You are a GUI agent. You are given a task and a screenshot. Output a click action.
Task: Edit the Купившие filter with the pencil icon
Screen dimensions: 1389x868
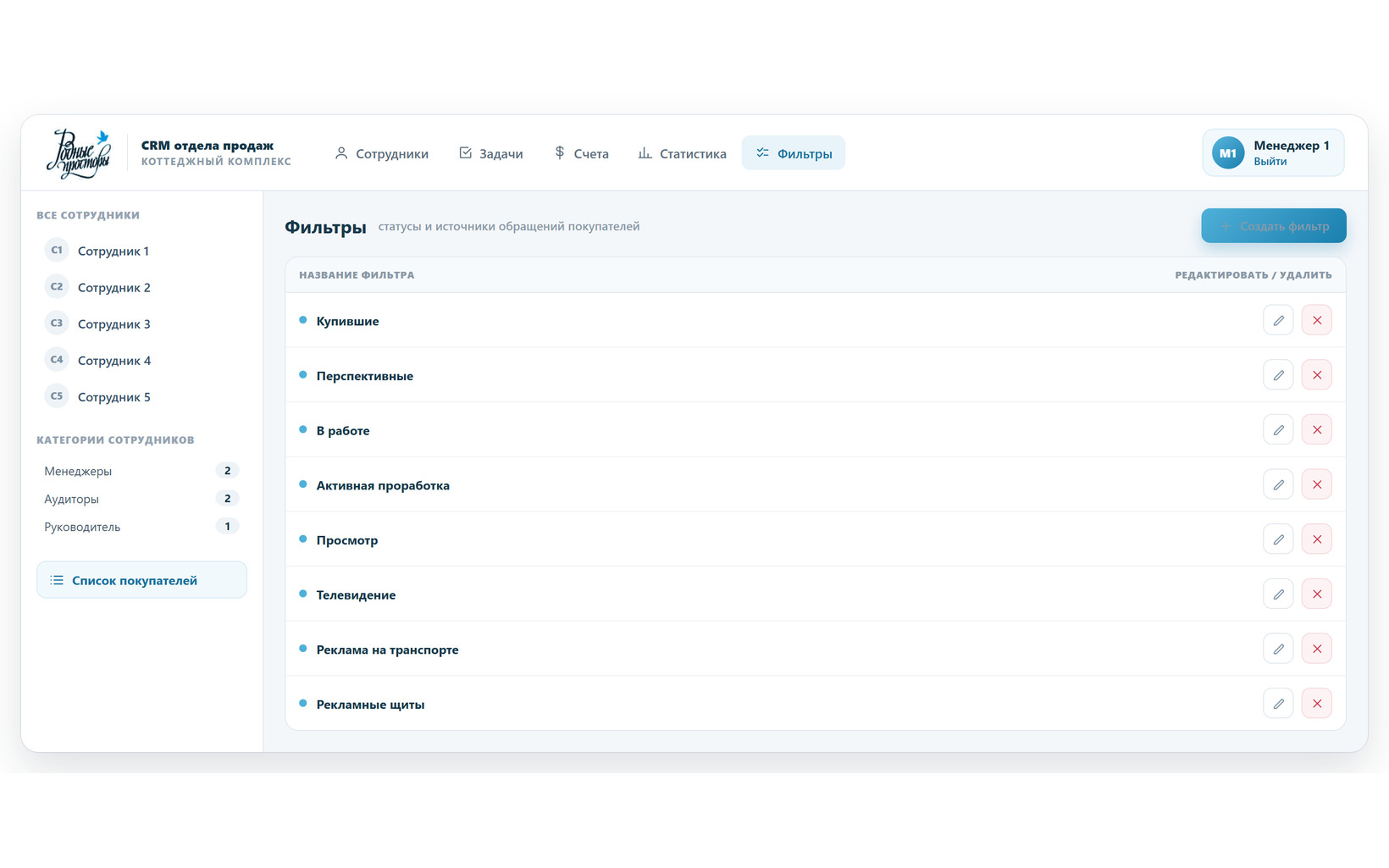1278,320
